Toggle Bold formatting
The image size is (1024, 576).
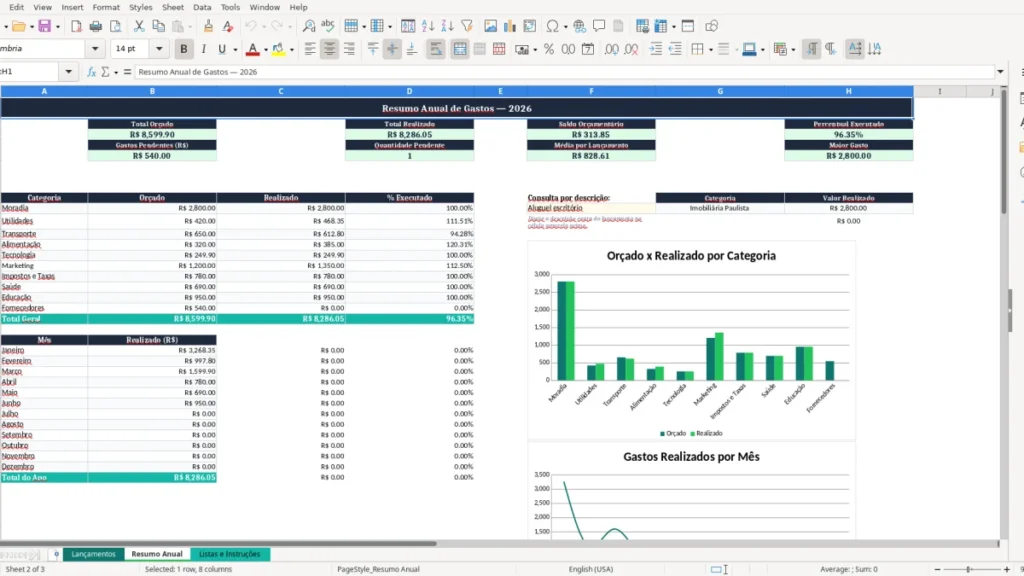(184, 49)
